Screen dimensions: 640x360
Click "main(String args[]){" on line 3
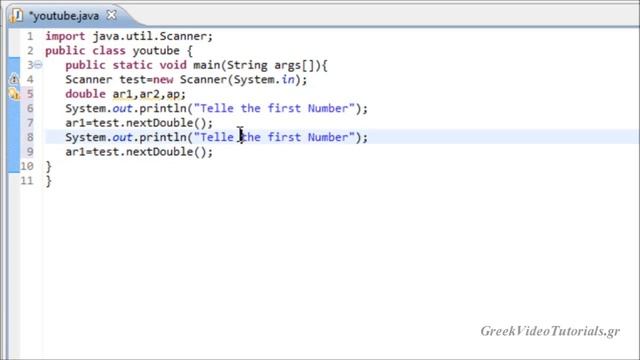tap(260, 65)
